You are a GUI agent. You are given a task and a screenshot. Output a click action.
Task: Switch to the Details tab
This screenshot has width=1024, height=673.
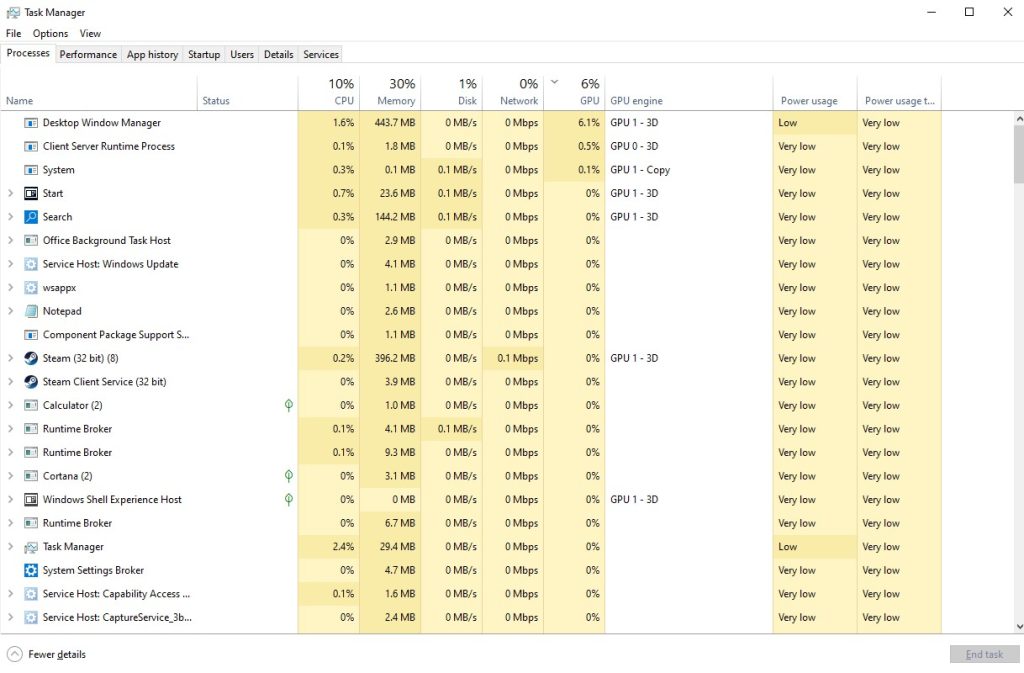click(278, 54)
